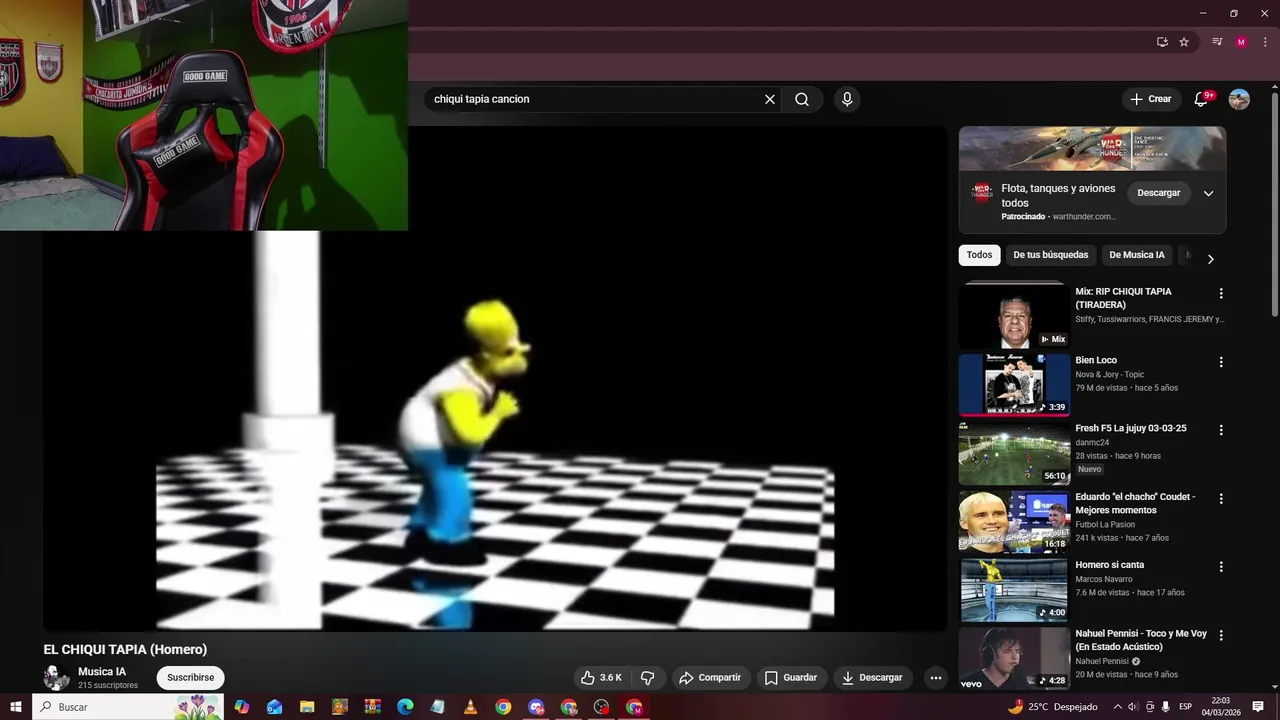The image size is (1280, 720).
Task: Open Windows Start menu
Action: click(x=15, y=707)
